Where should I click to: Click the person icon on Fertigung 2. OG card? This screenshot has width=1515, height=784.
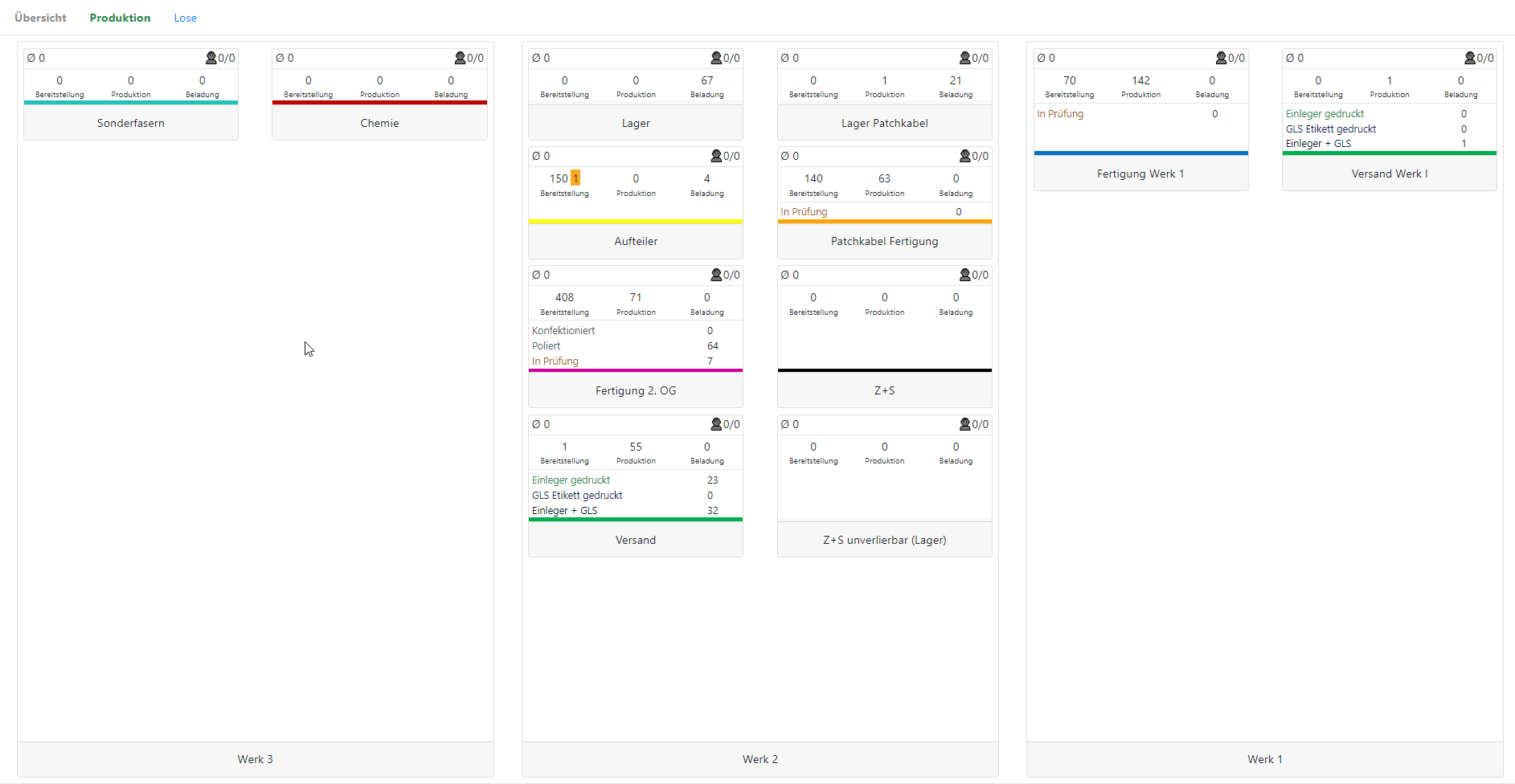pyautogui.click(x=716, y=275)
